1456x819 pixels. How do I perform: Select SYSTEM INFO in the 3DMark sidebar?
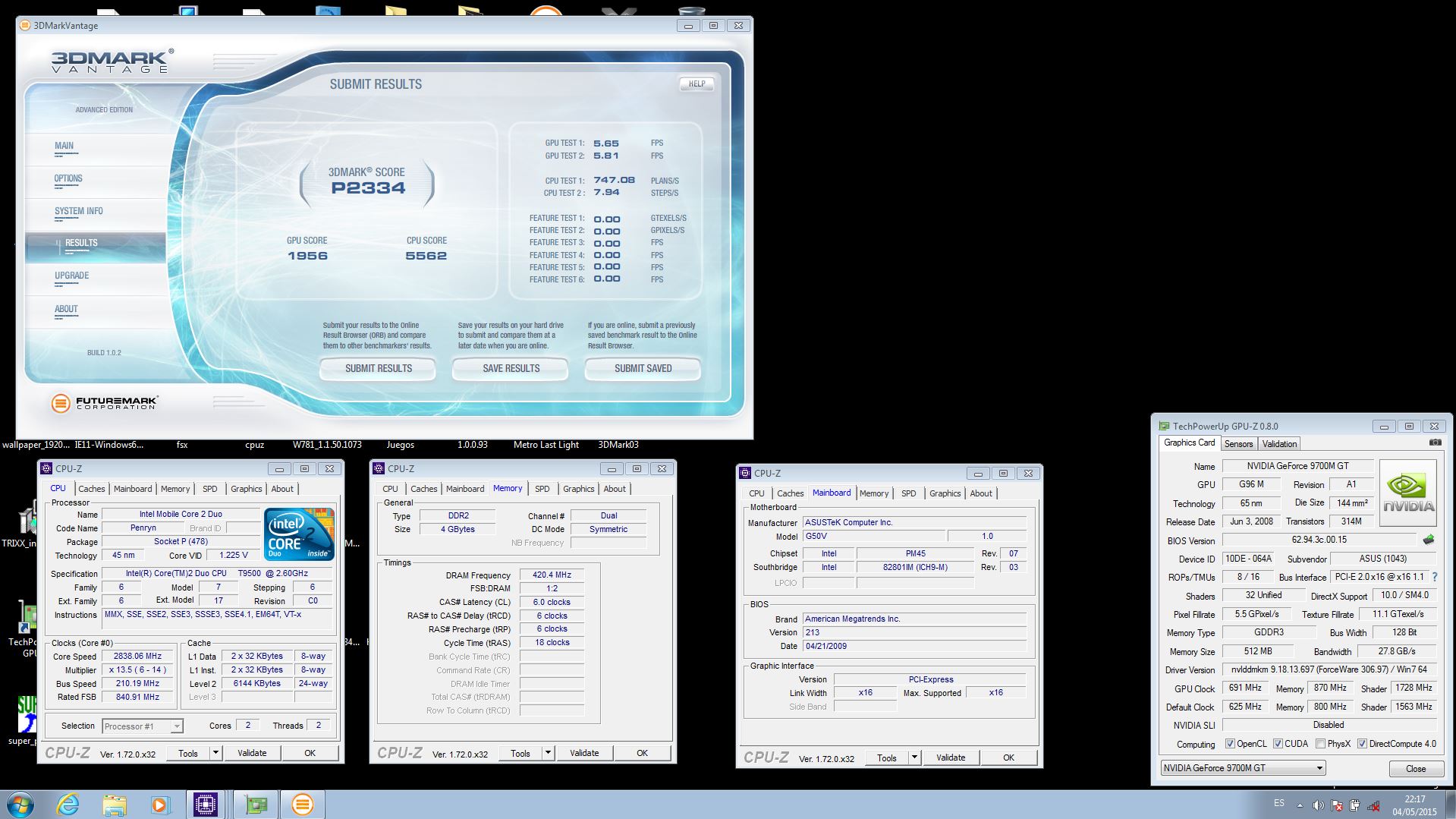coord(78,212)
